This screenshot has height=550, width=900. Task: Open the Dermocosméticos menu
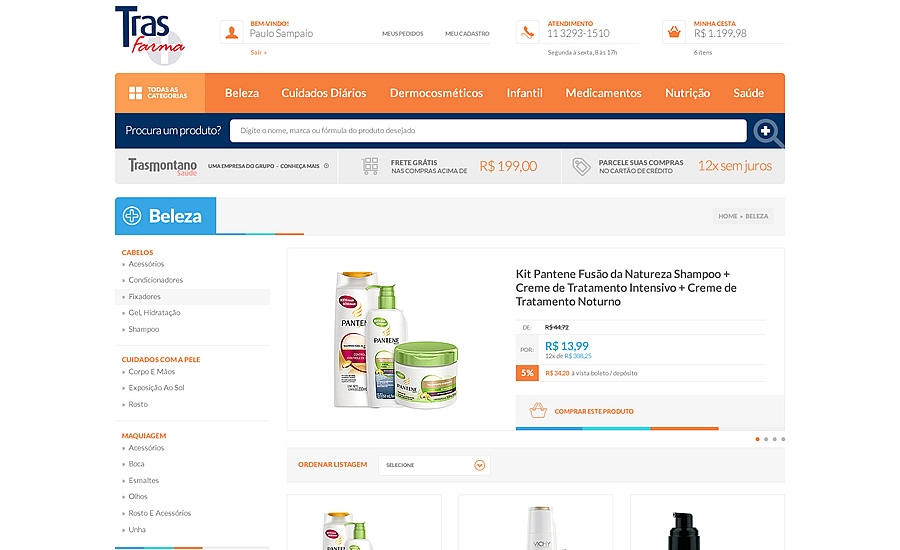point(436,93)
